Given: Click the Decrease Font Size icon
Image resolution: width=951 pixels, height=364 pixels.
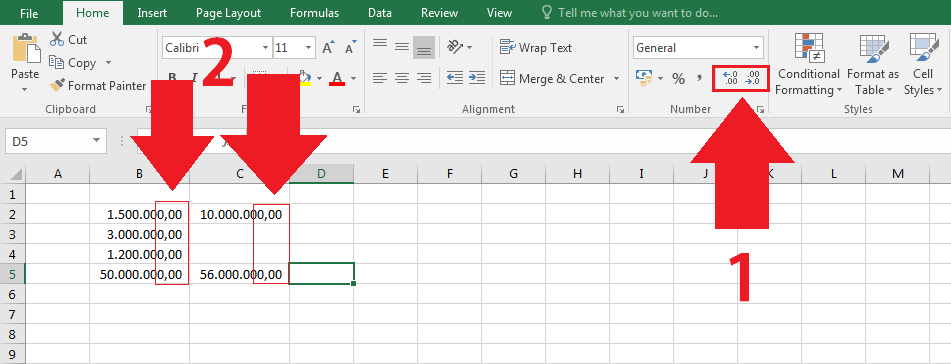Looking at the screenshot, I should point(351,48).
